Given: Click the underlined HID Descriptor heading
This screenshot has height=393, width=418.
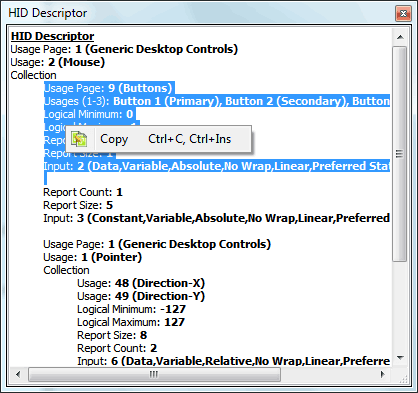Looking at the screenshot, I should click(52, 36).
